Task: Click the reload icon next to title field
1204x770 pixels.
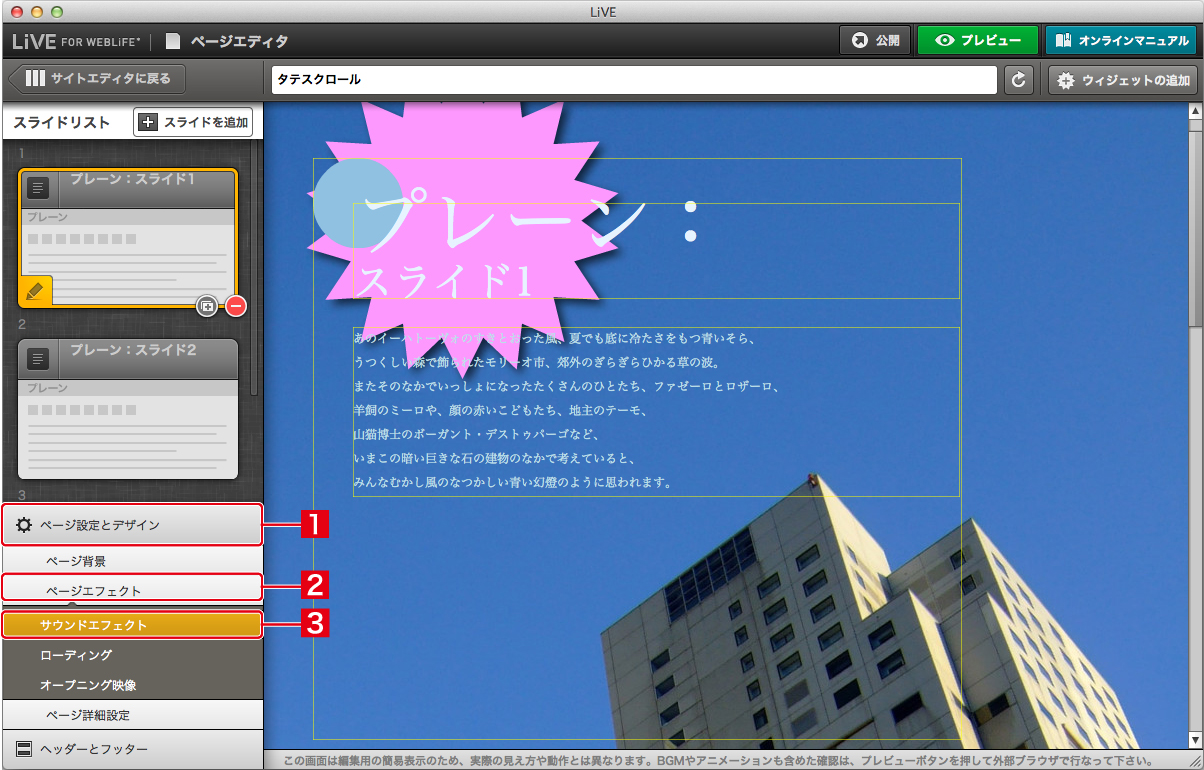Action: click(1019, 80)
